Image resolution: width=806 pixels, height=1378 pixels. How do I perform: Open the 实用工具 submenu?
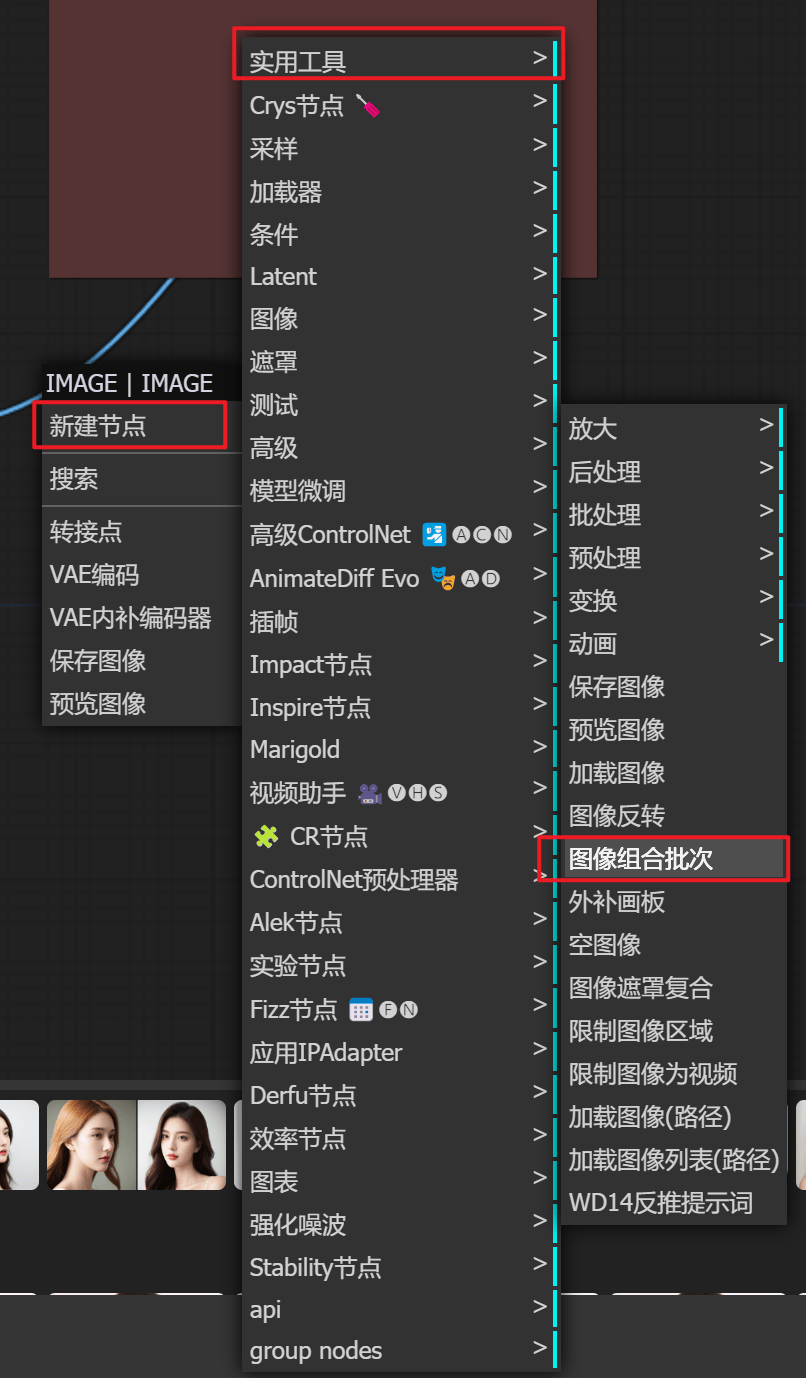(400, 61)
